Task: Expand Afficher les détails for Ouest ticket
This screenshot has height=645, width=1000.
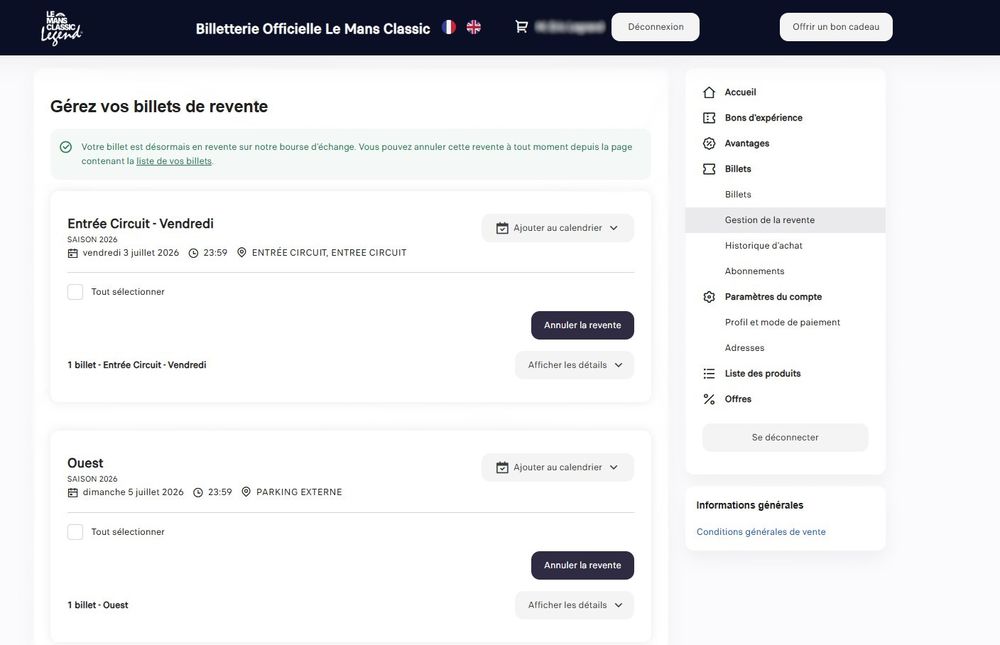Action: [574, 605]
